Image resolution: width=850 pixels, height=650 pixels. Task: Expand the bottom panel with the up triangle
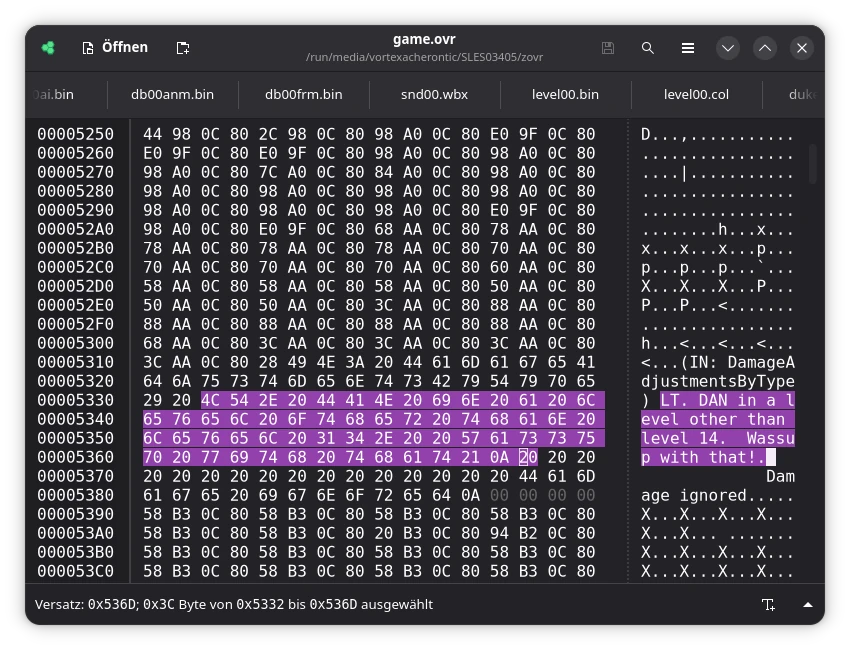pyautogui.click(x=808, y=604)
